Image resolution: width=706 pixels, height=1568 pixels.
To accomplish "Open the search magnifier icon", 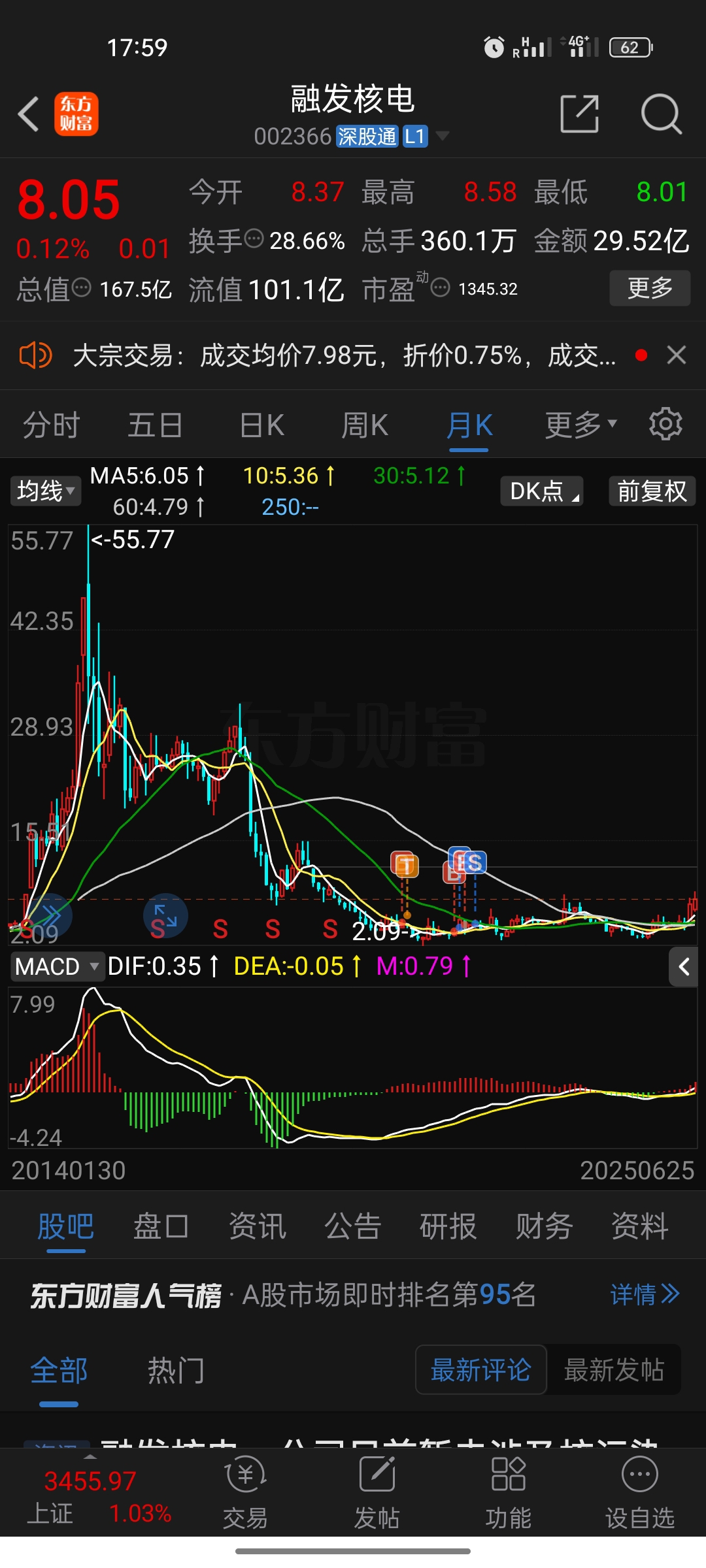I will click(x=662, y=114).
